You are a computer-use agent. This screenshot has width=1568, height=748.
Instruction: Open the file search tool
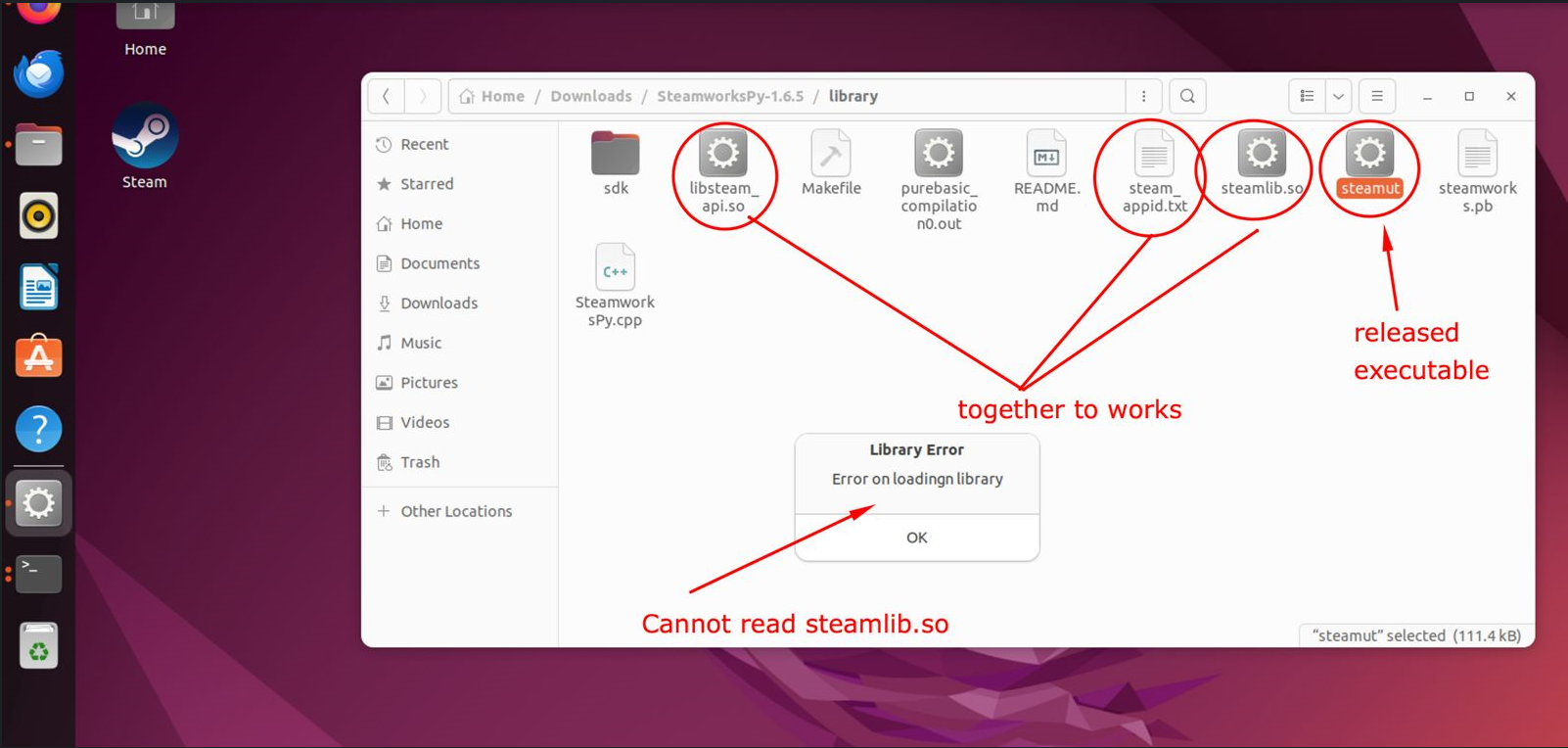click(x=1187, y=96)
